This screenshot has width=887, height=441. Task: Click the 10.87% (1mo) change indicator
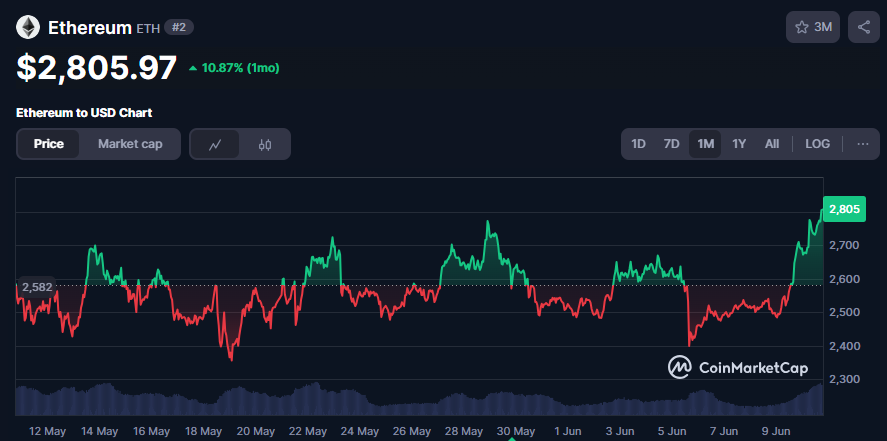tap(234, 68)
